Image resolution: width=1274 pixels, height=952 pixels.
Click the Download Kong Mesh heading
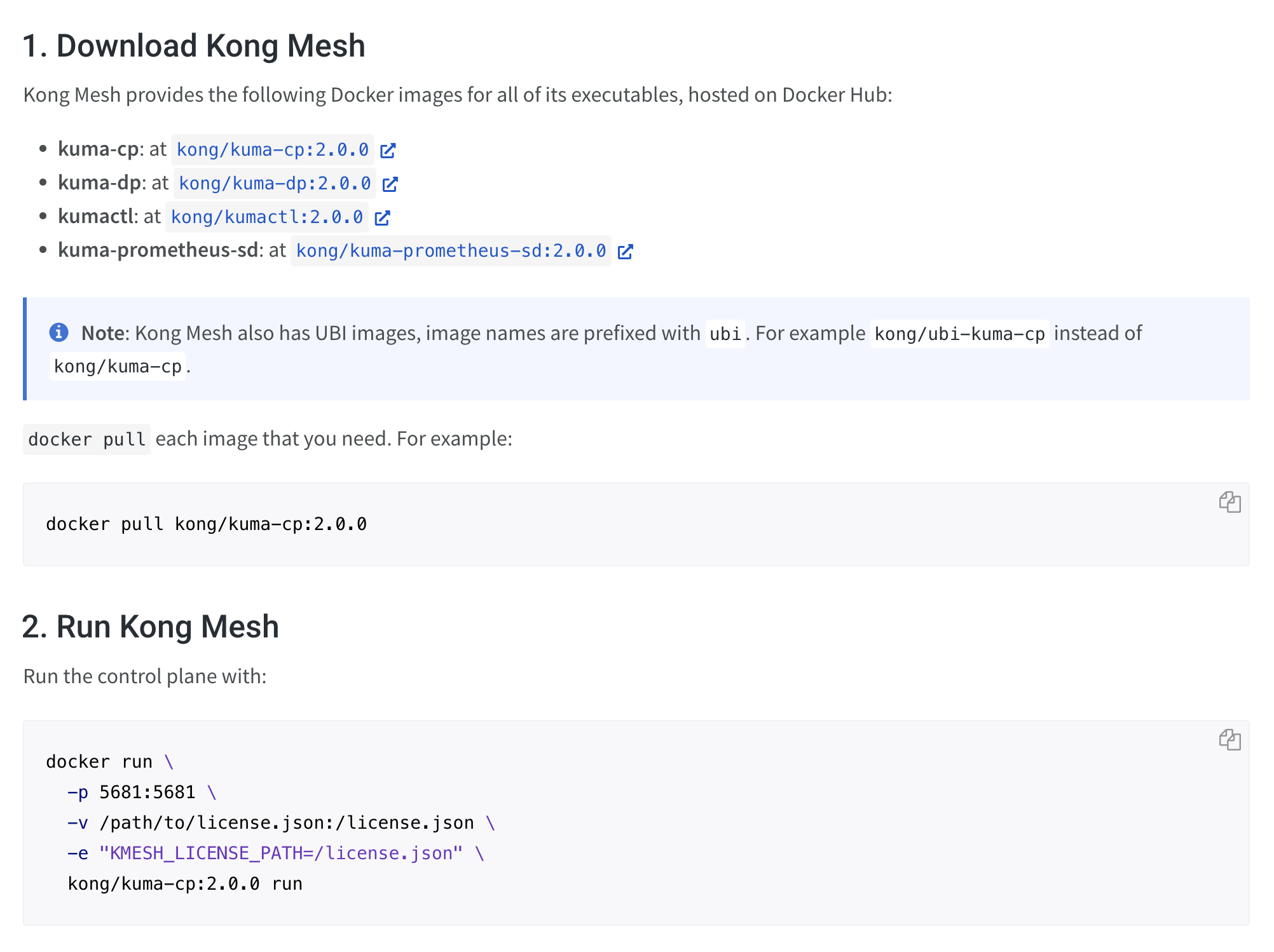(195, 46)
